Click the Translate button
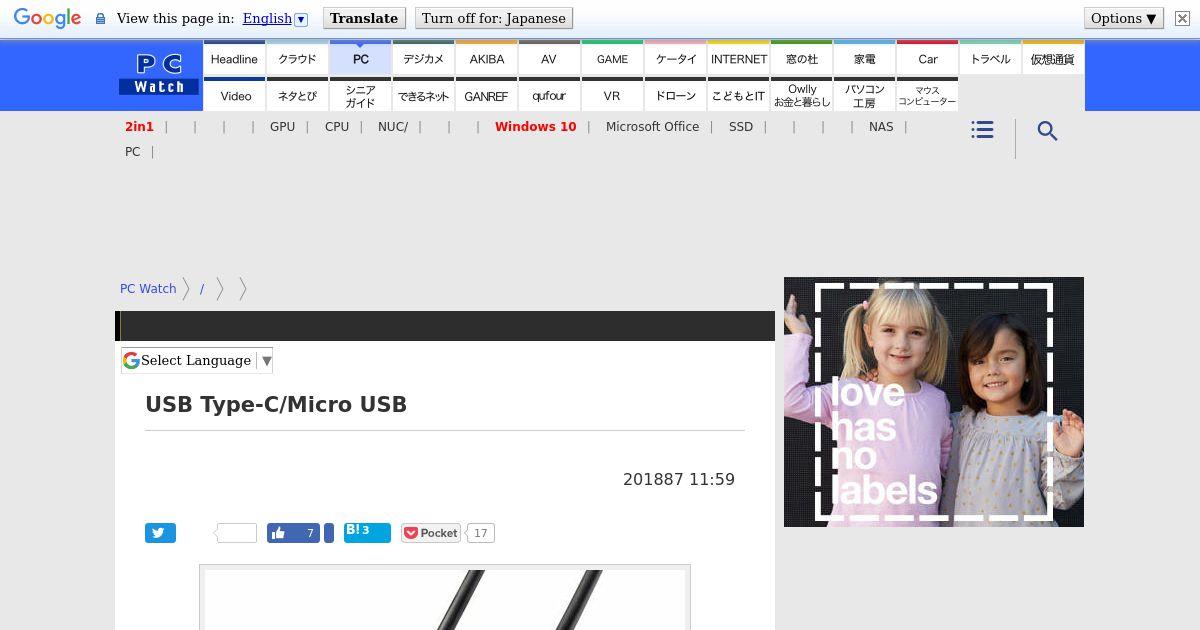 coord(364,18)
